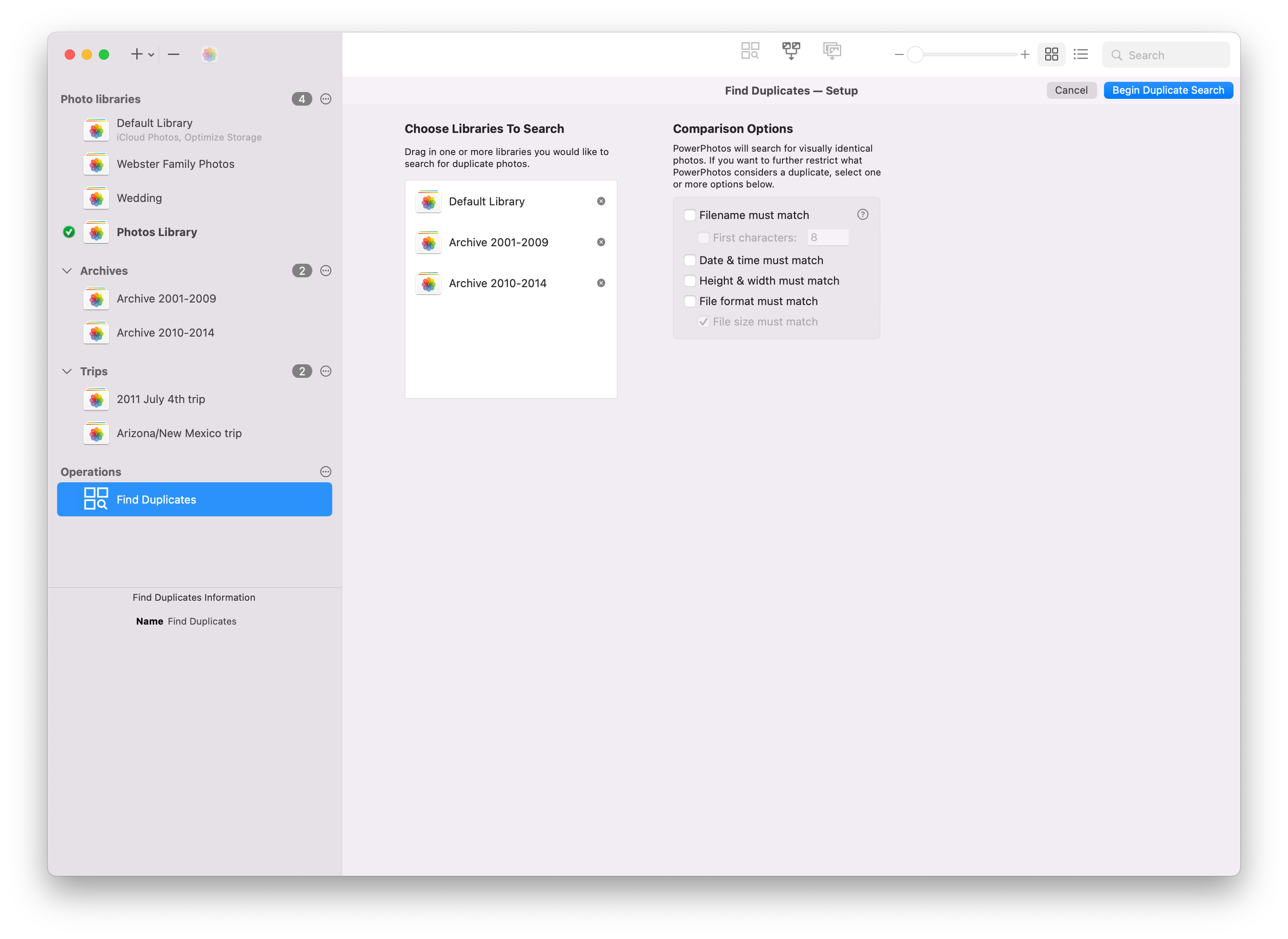Open the Trips group options menu (ellipsis)
Image resolution: width=1288 pixels, height=939 pixels.
[x=325, y=372]
